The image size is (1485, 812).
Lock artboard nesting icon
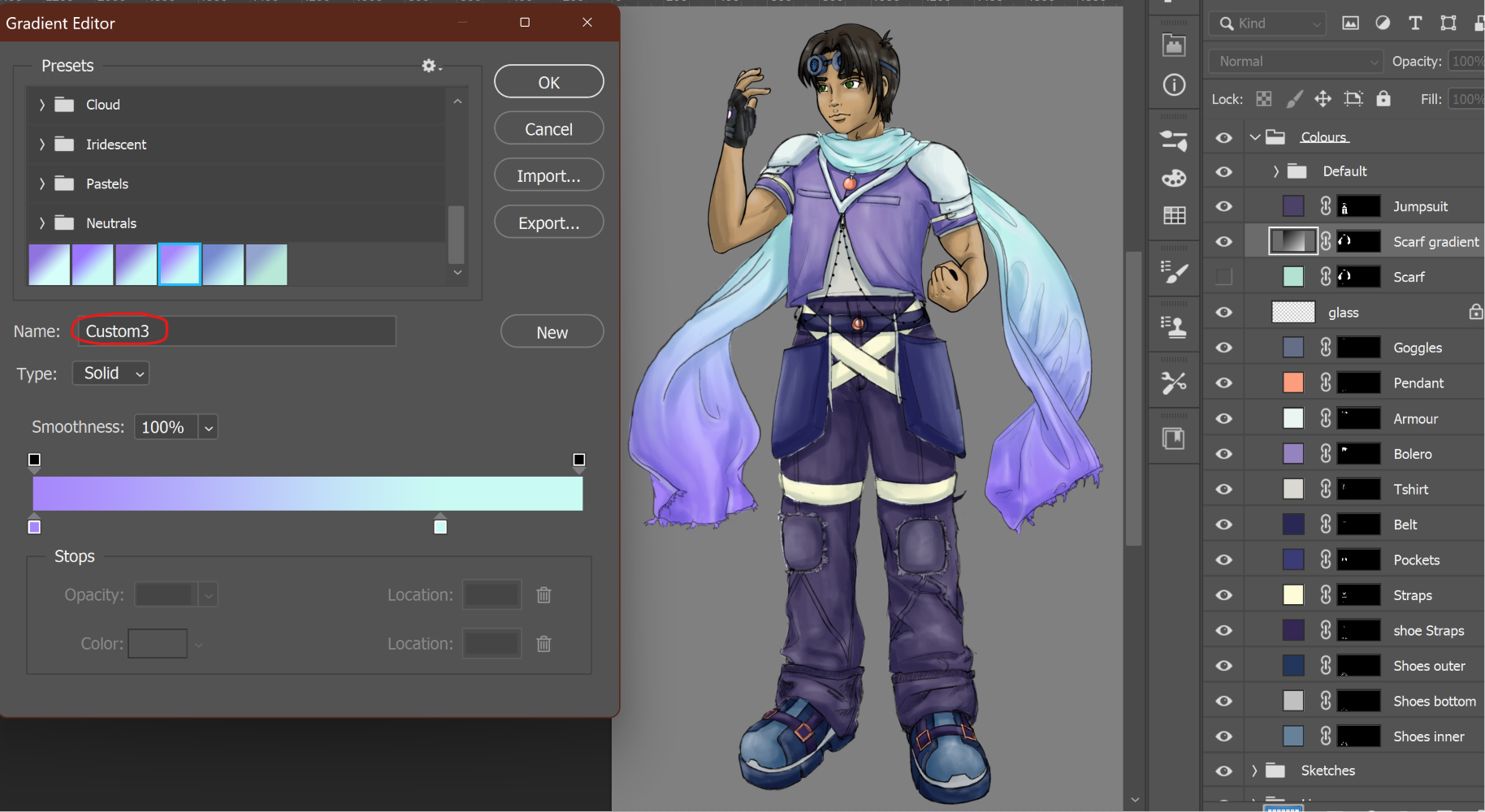click(1353, 99)
